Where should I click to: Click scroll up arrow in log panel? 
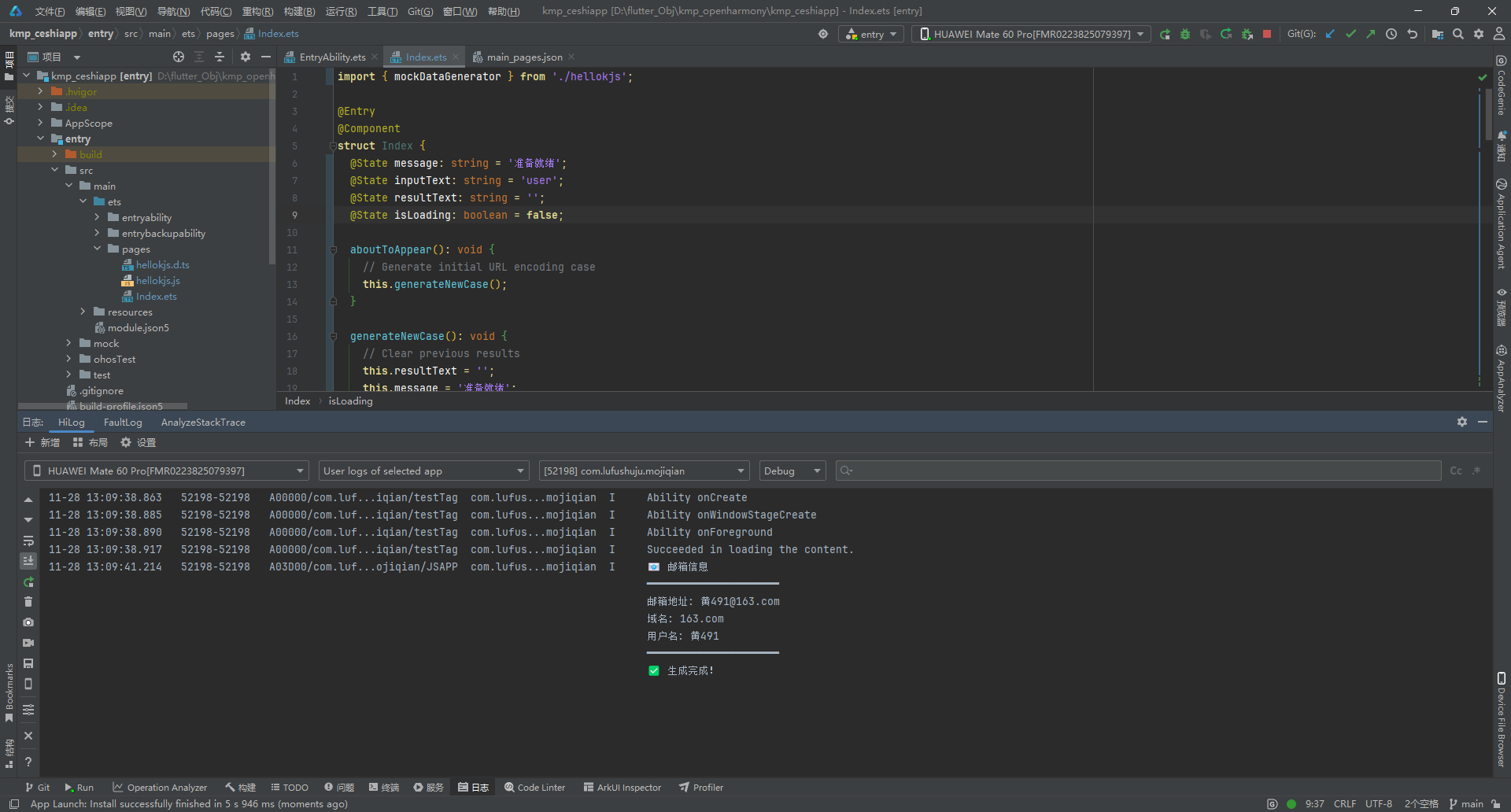pyautogui.click(x=28, y=500)
